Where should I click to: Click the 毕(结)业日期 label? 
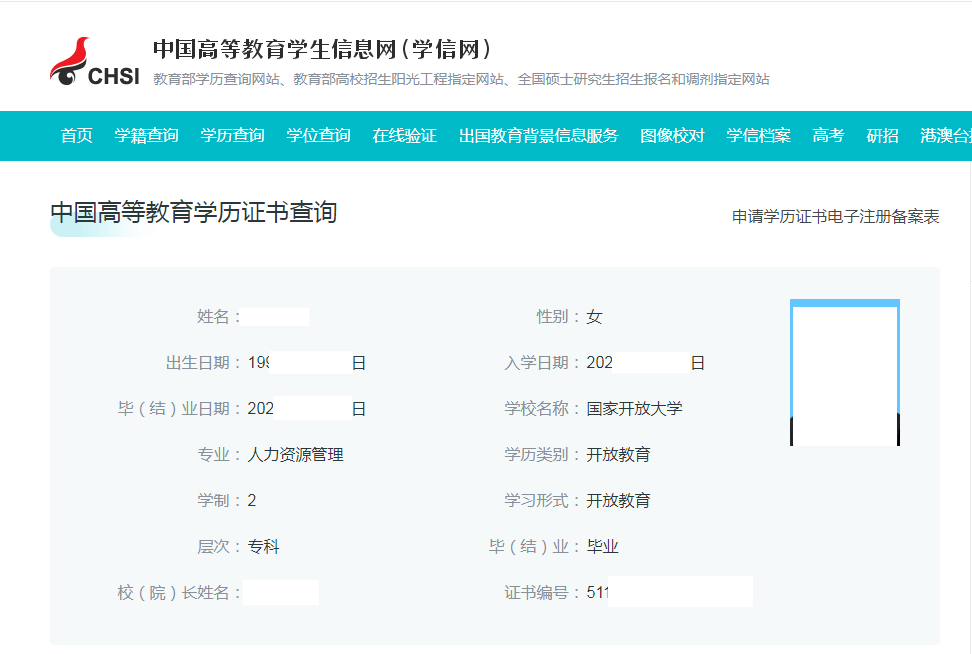[x=179, y=409]
